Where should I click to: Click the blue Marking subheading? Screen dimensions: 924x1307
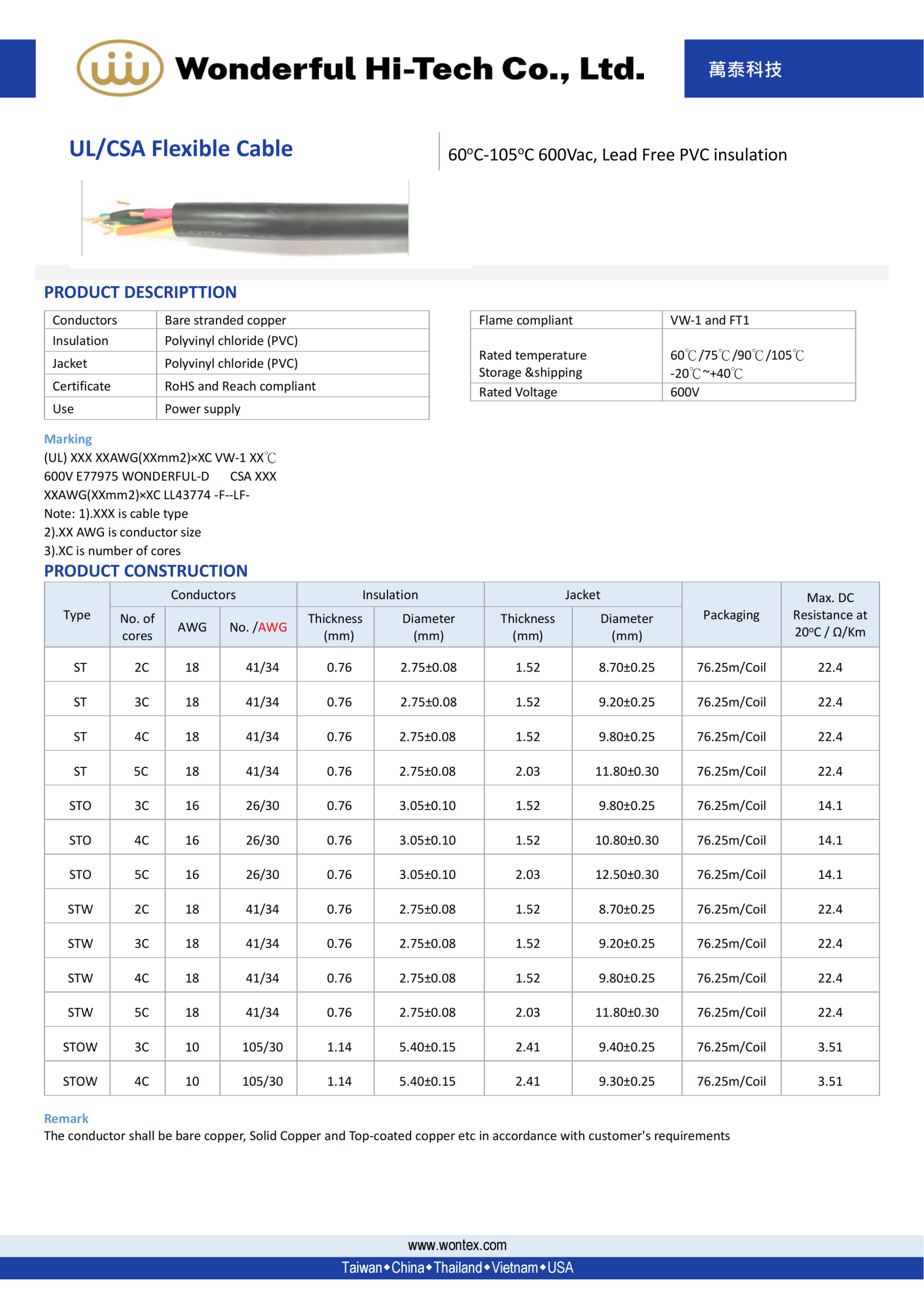(68, 439)
